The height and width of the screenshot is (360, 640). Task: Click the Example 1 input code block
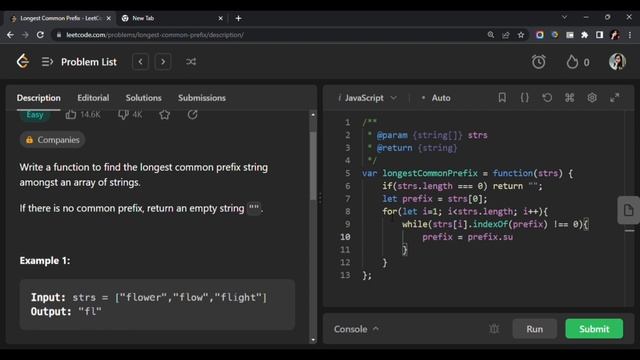point(157,304)
